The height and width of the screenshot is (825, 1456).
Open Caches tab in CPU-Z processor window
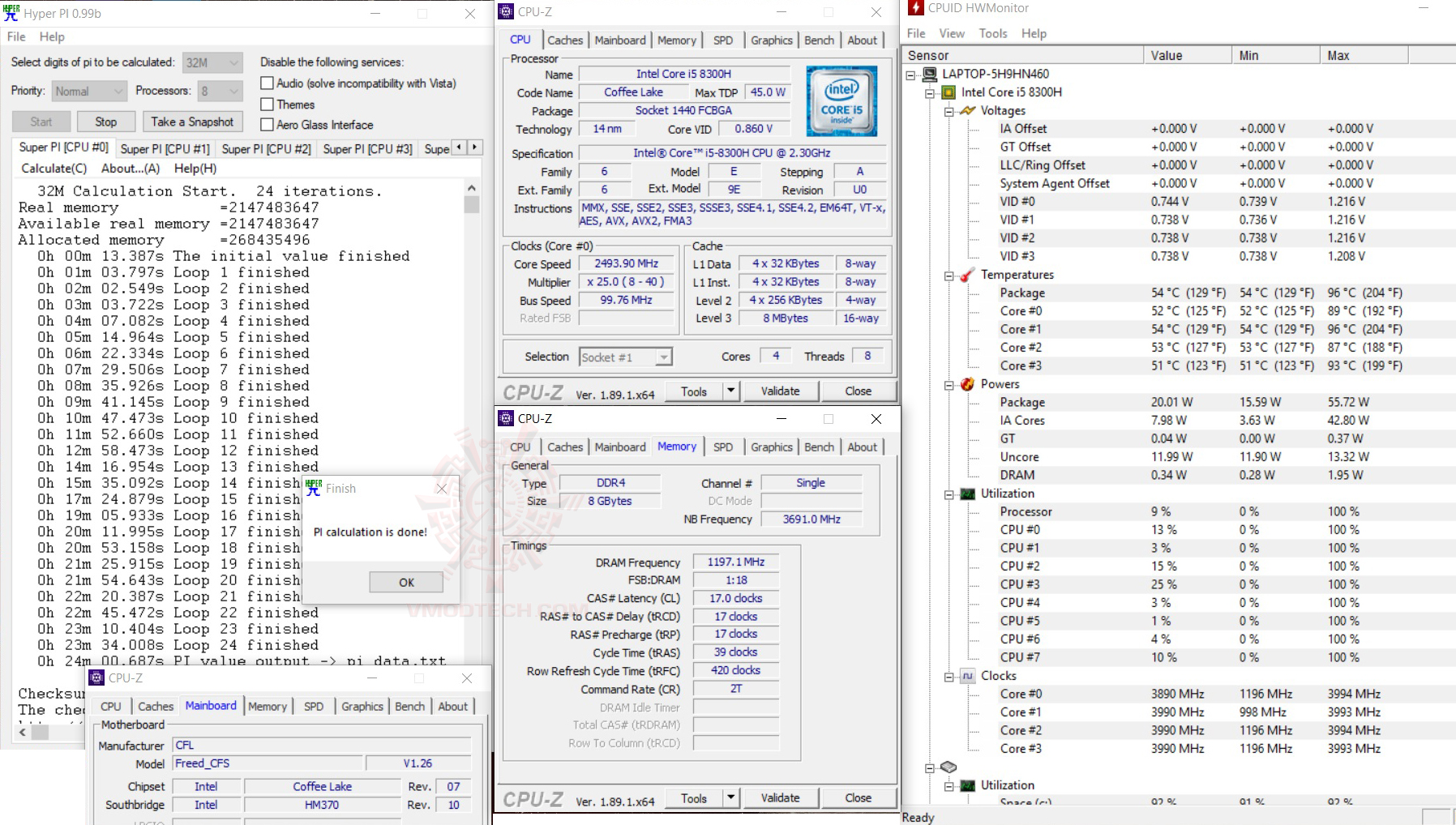564,40
